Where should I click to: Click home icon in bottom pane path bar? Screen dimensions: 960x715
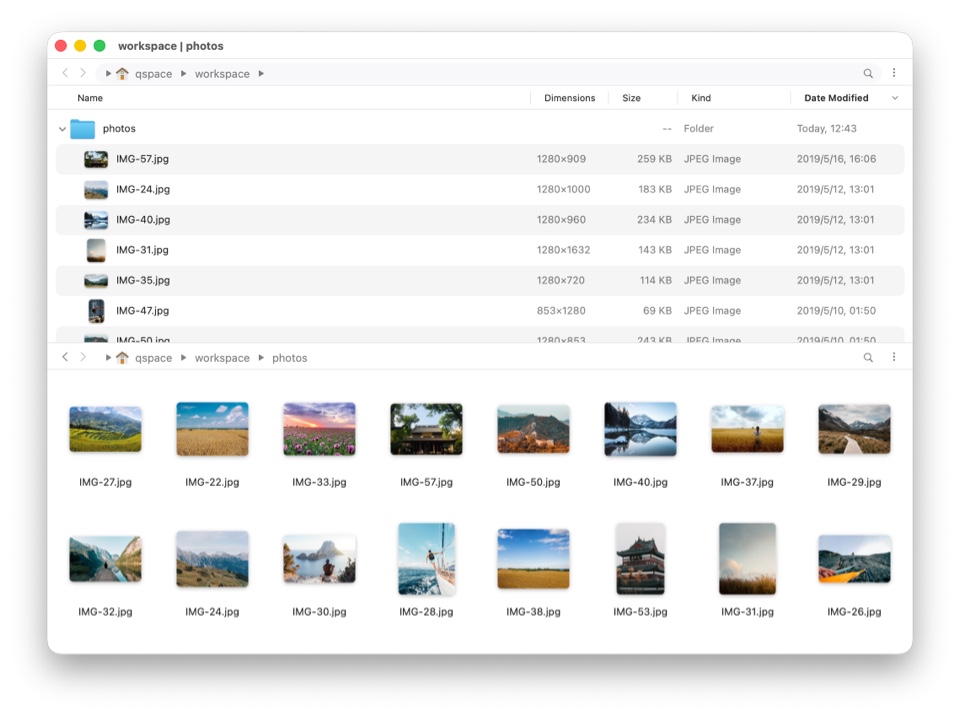[x=122, y=357]
